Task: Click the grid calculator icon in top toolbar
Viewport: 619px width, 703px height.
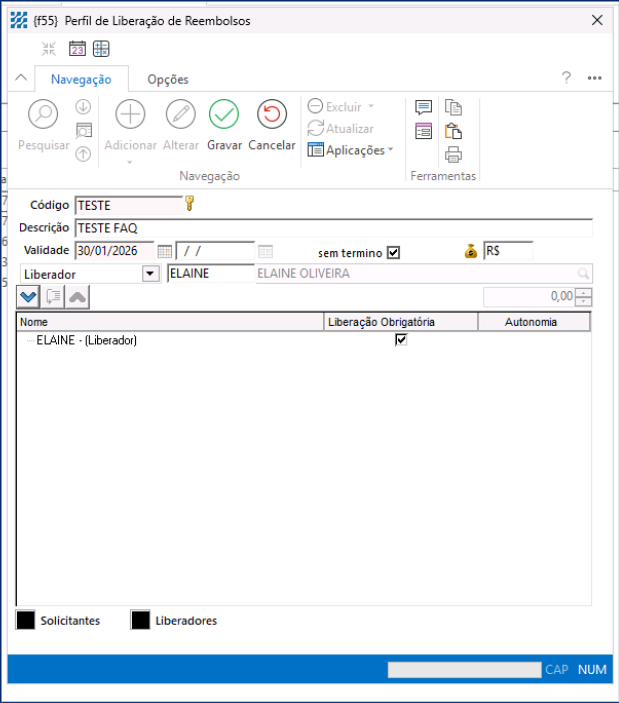Action: click(102, 49)
